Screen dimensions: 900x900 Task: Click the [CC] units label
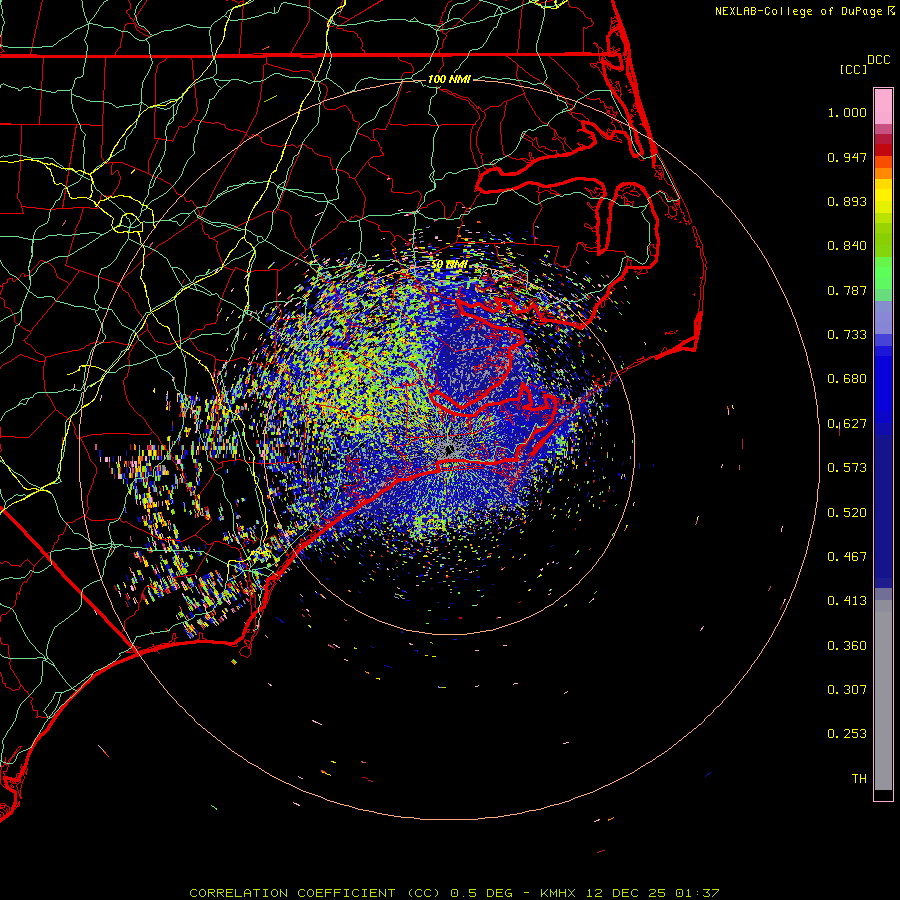tap(854, 69)
